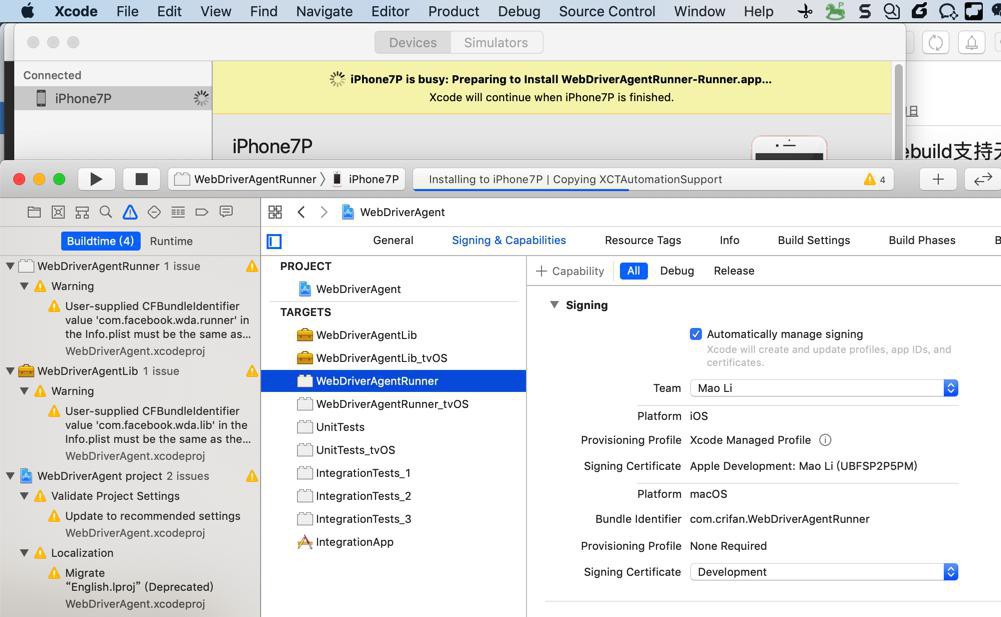The image size is (1001, 617).
Task: Go forward in the editor history
Action: [324, 212]
